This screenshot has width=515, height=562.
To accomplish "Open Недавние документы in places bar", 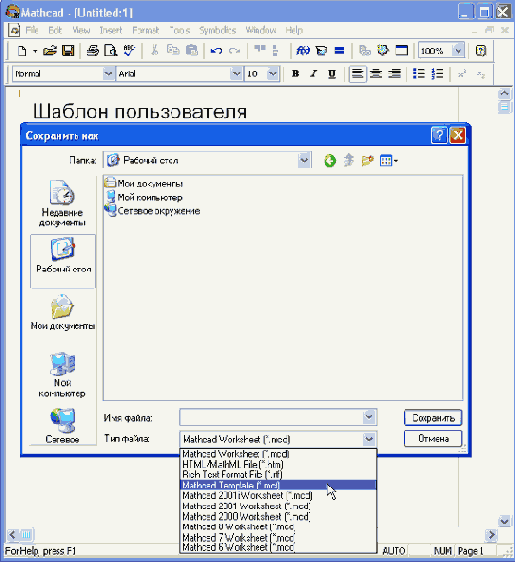I will [x=62, y=203].
